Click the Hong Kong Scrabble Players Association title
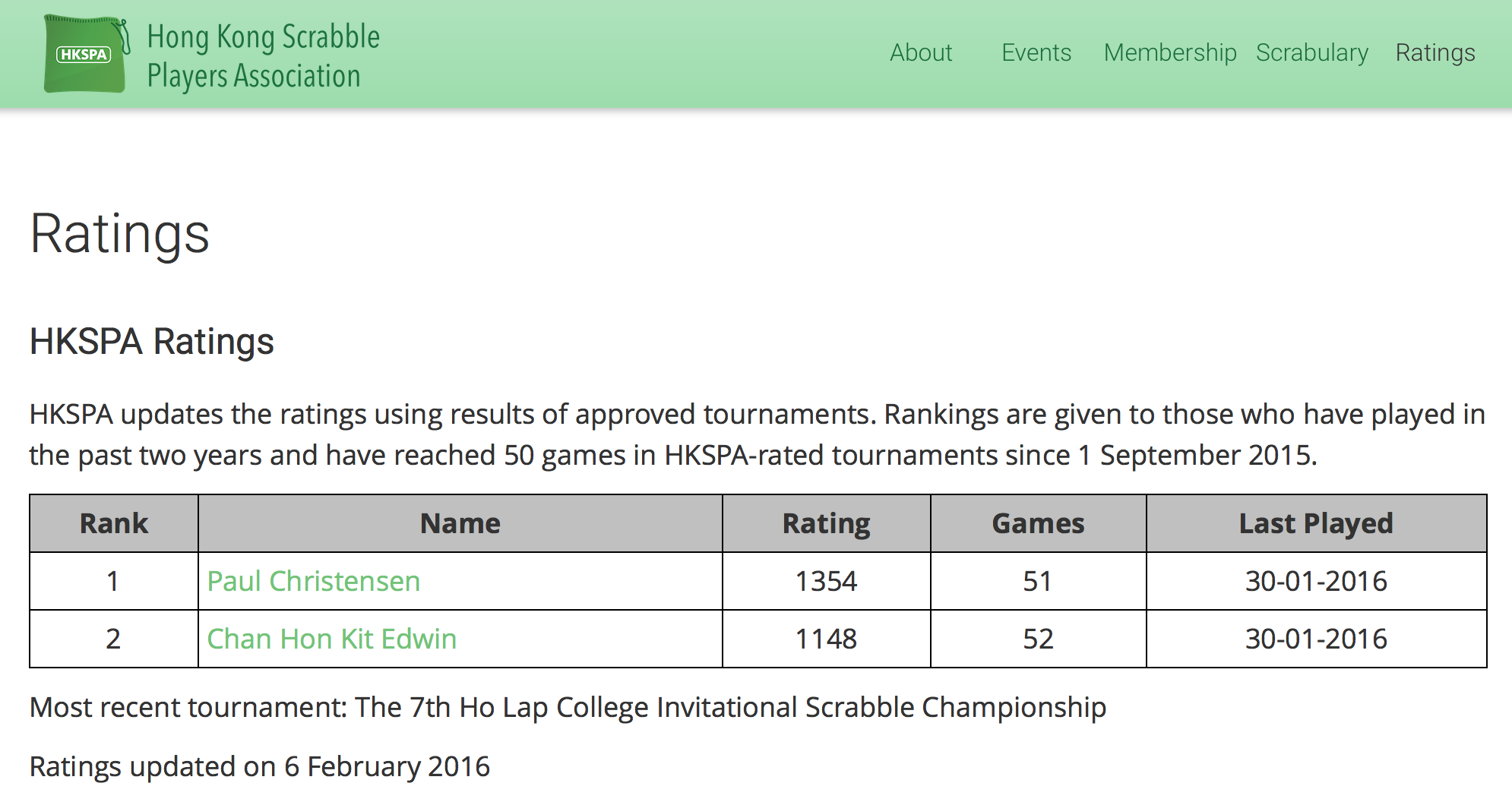 pyautogui.click(x=263, y=56)
